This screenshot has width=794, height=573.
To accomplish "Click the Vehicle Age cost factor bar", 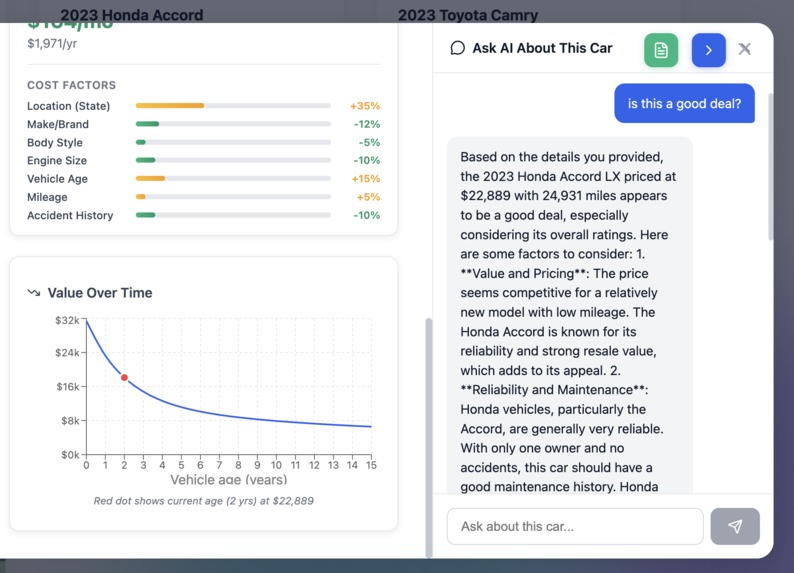I will [x=233, y=179].
